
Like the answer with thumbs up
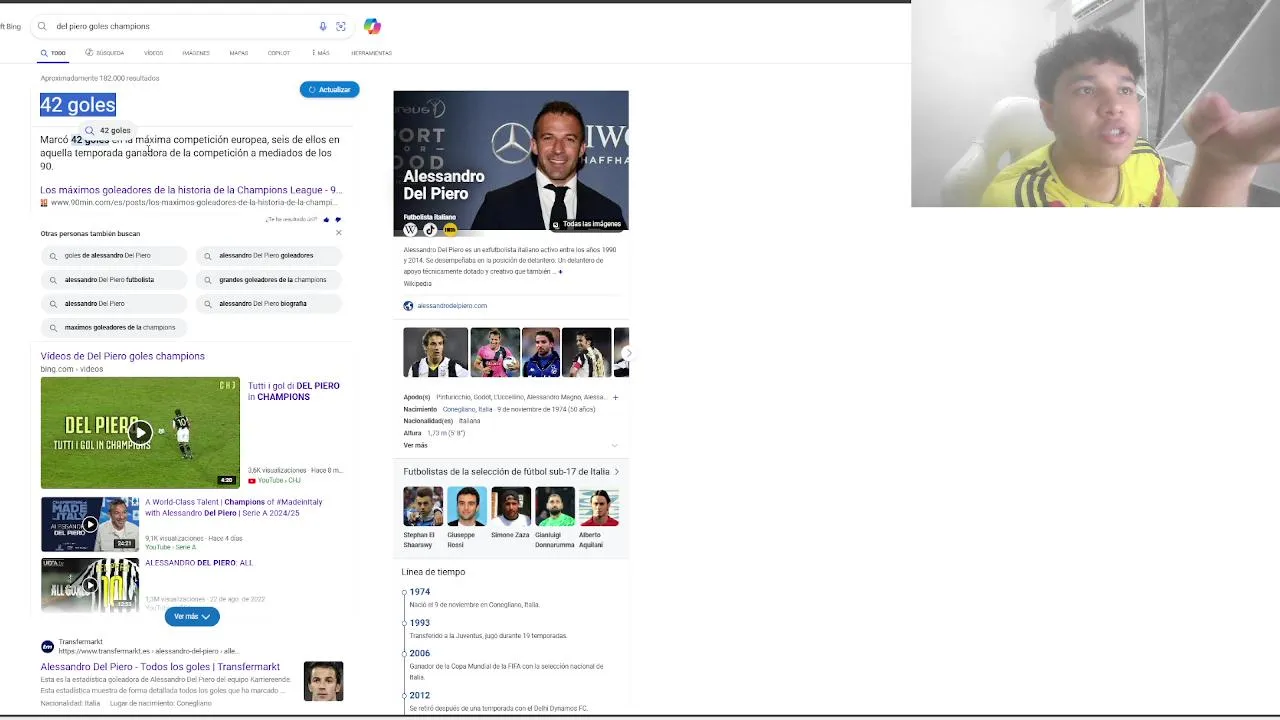click(326, 219)
